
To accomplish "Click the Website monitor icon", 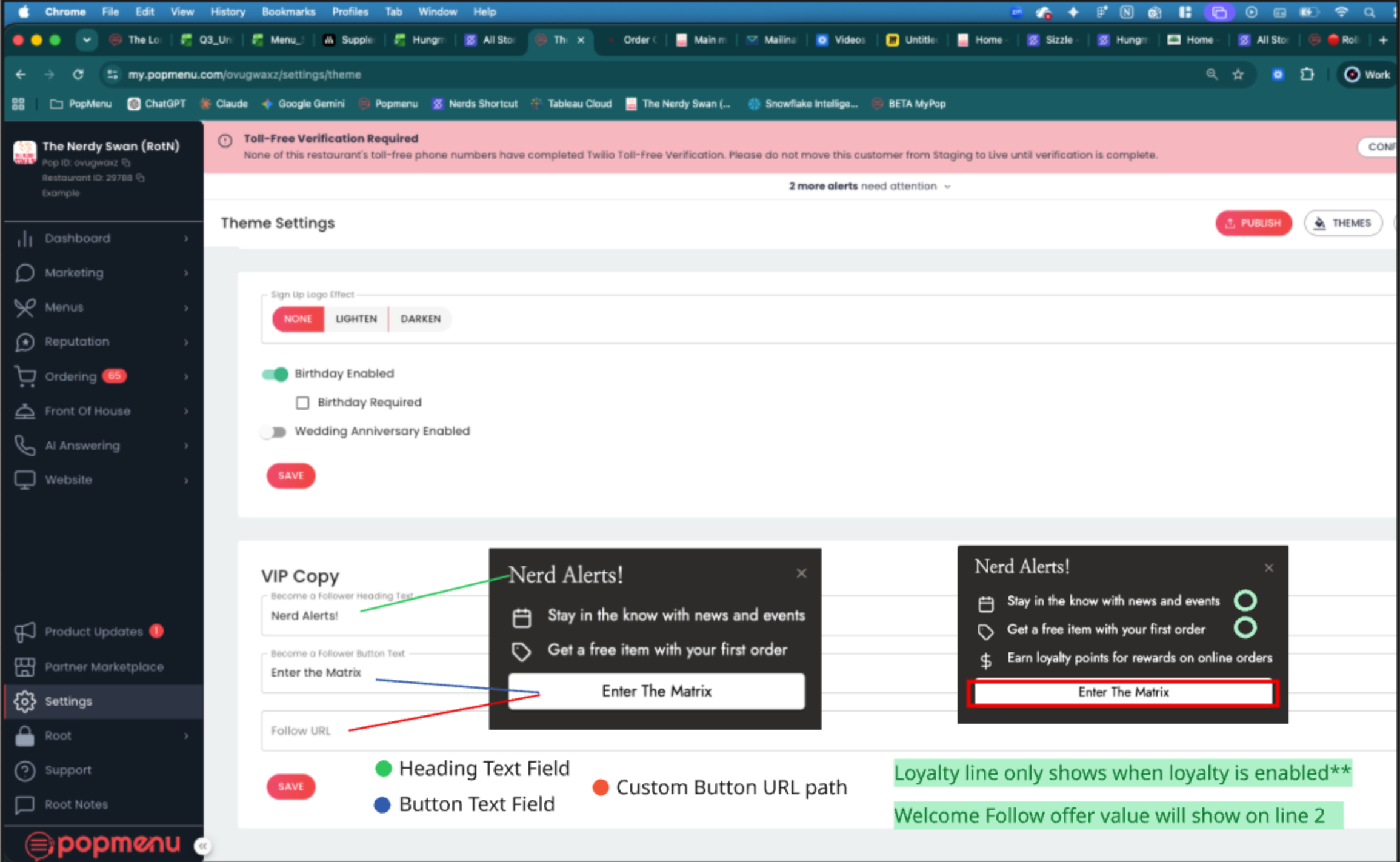I will tap(25, 480).
